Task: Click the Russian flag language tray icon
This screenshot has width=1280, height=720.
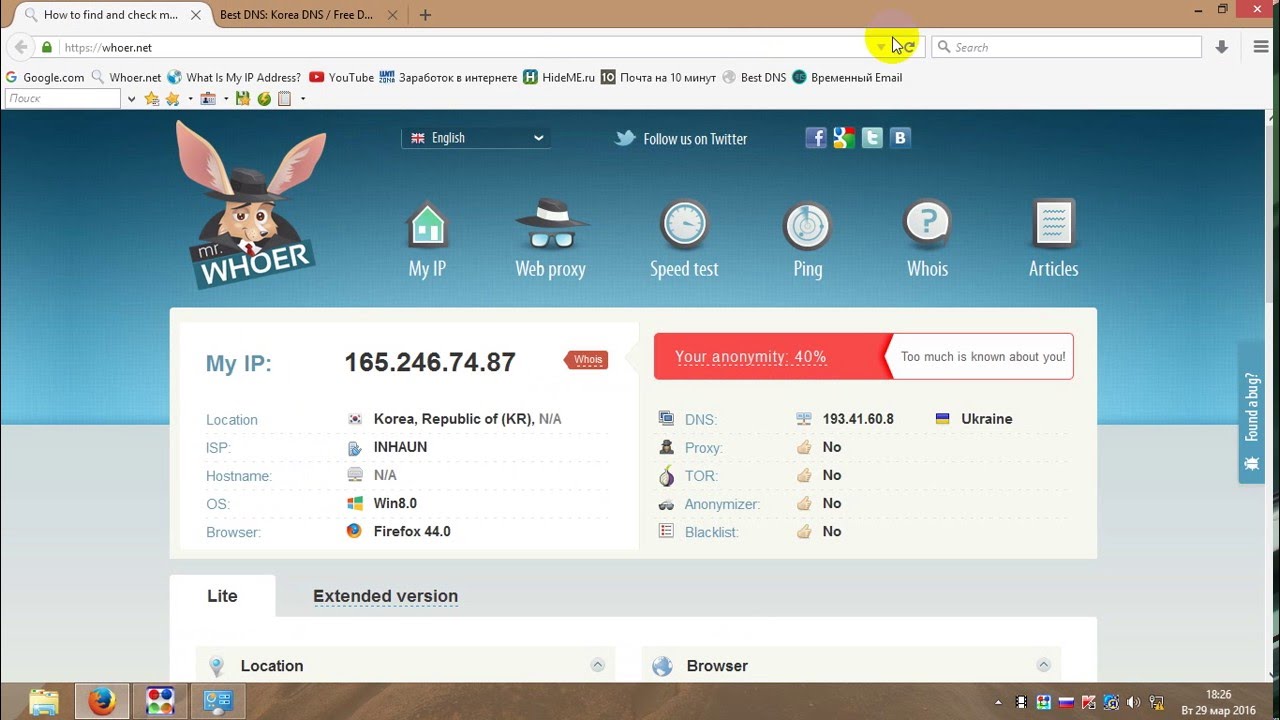Action: coord(1067,702)
